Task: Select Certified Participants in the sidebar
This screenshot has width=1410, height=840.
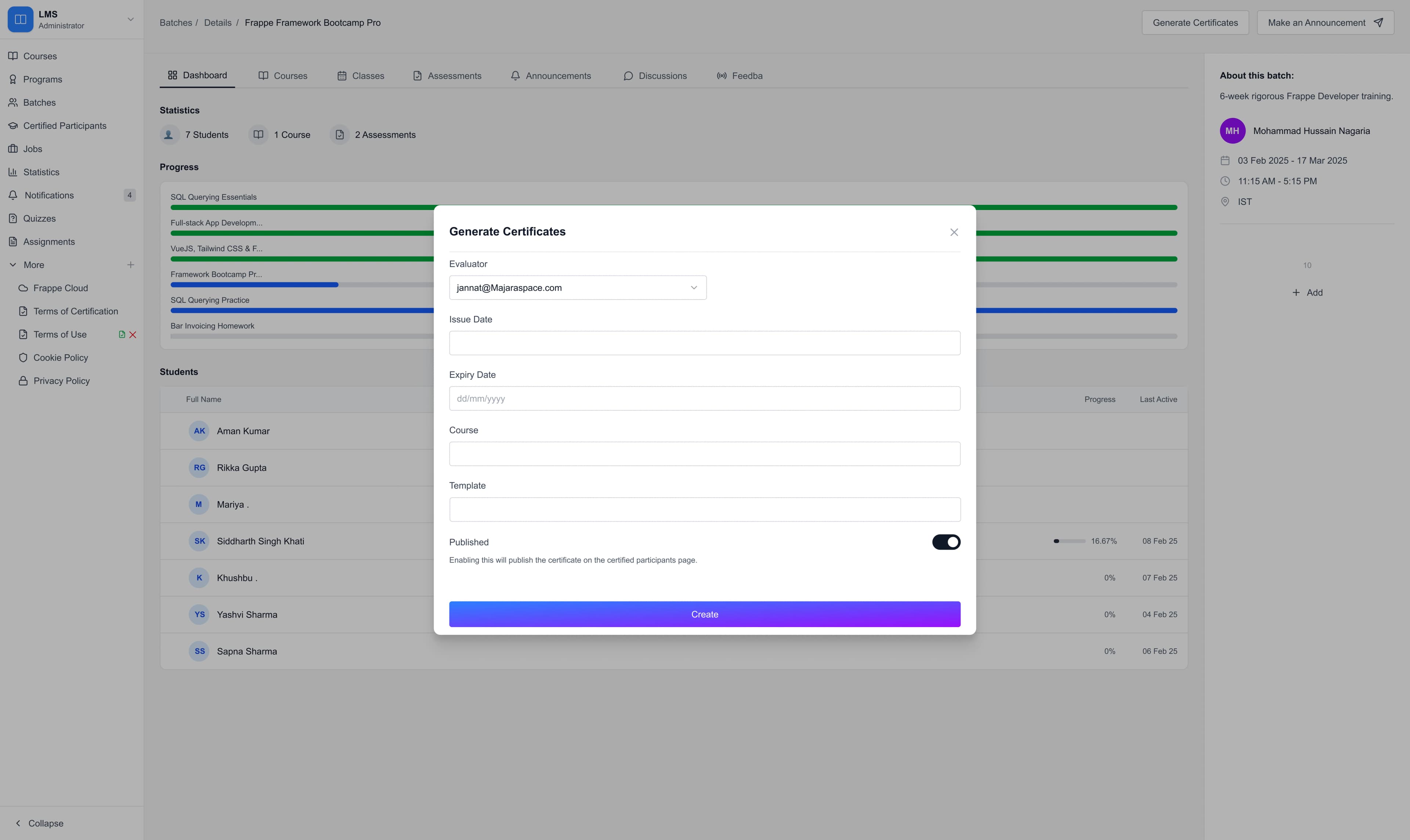Action: (65, 125)
